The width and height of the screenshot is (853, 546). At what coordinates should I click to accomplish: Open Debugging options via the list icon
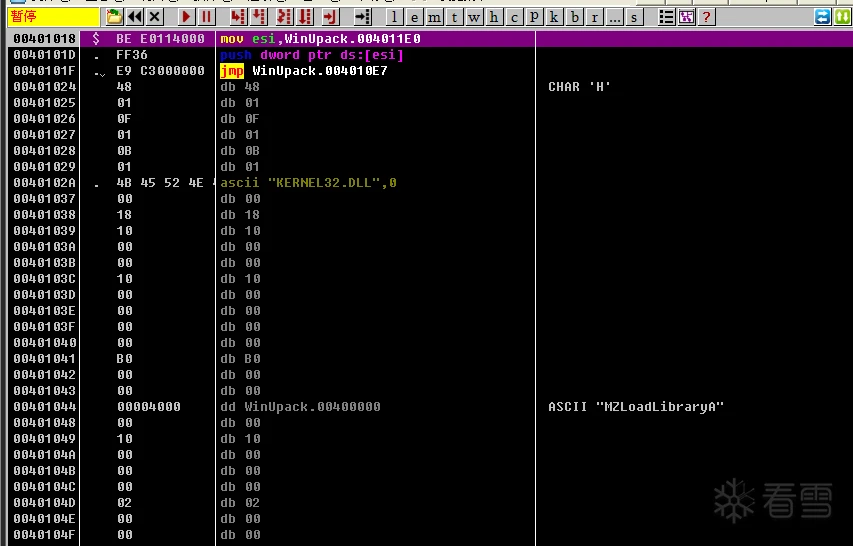(666, 17)
